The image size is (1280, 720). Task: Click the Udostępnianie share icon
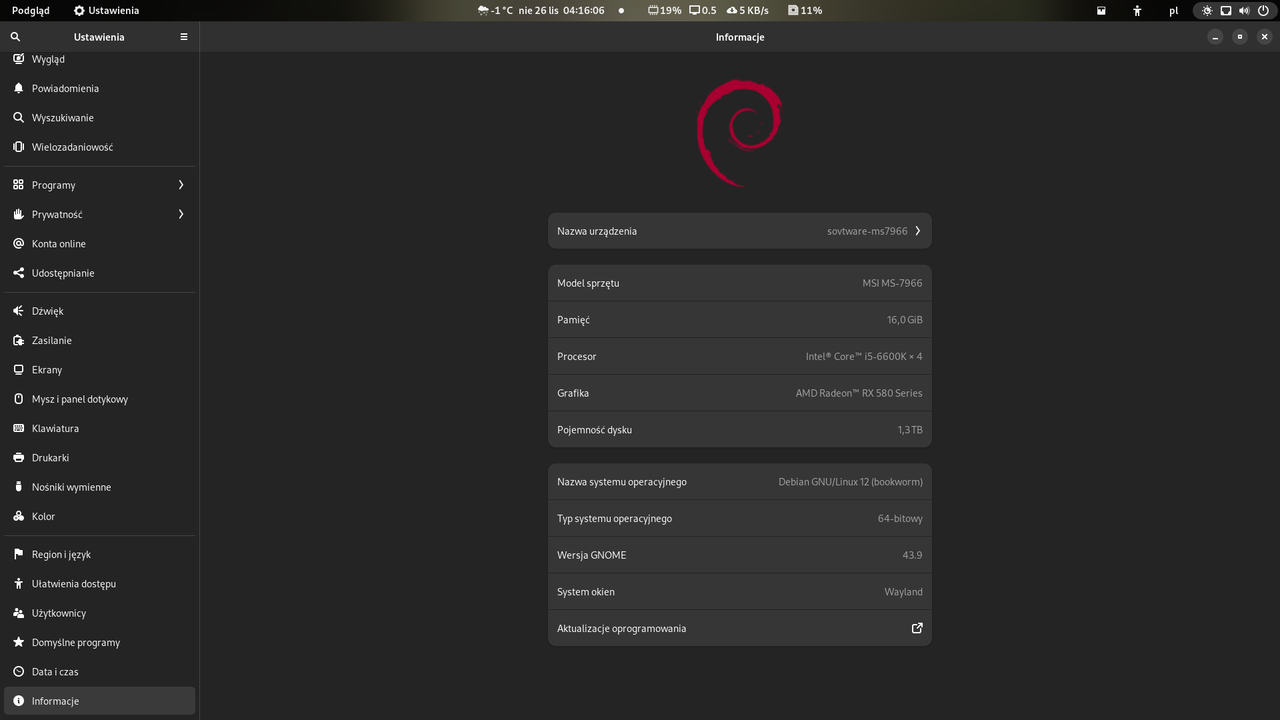[18, 273]
